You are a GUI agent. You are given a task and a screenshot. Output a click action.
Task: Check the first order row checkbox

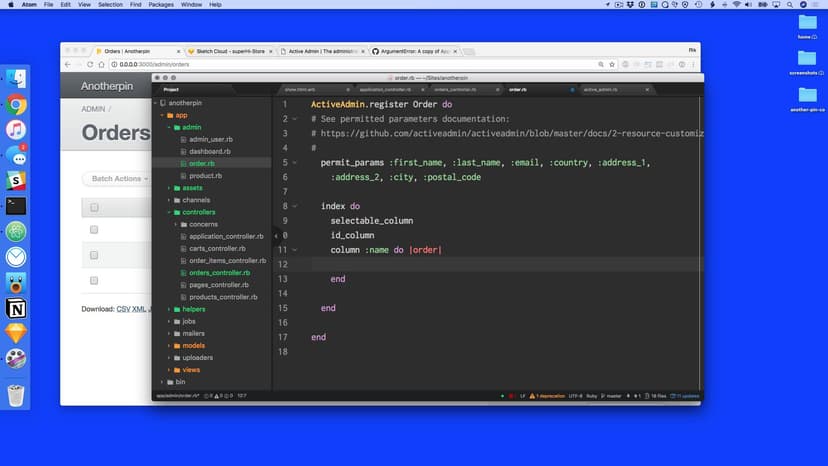point(94,230)
